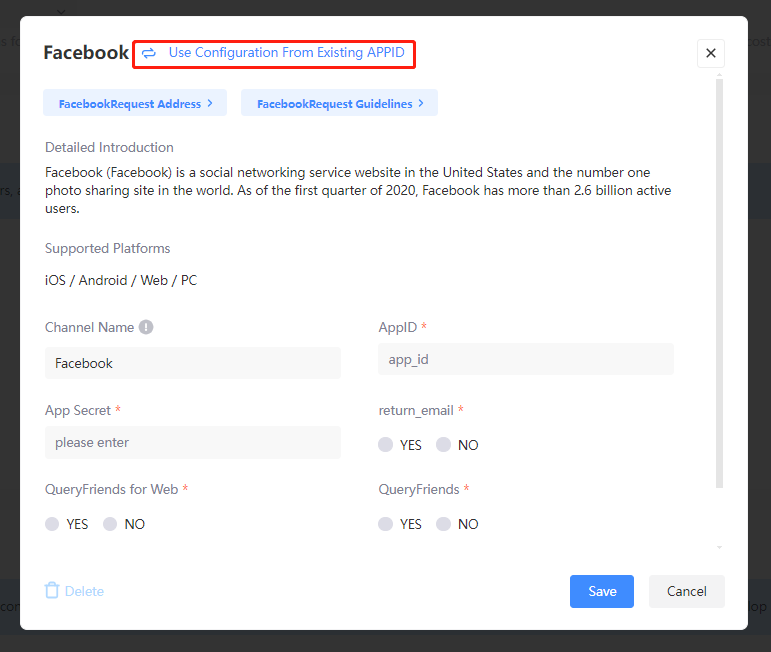The width and height of the screenshot is (771, 652).
Task: Open the FacebookRequest Address link
Action: tap(135, 103)
